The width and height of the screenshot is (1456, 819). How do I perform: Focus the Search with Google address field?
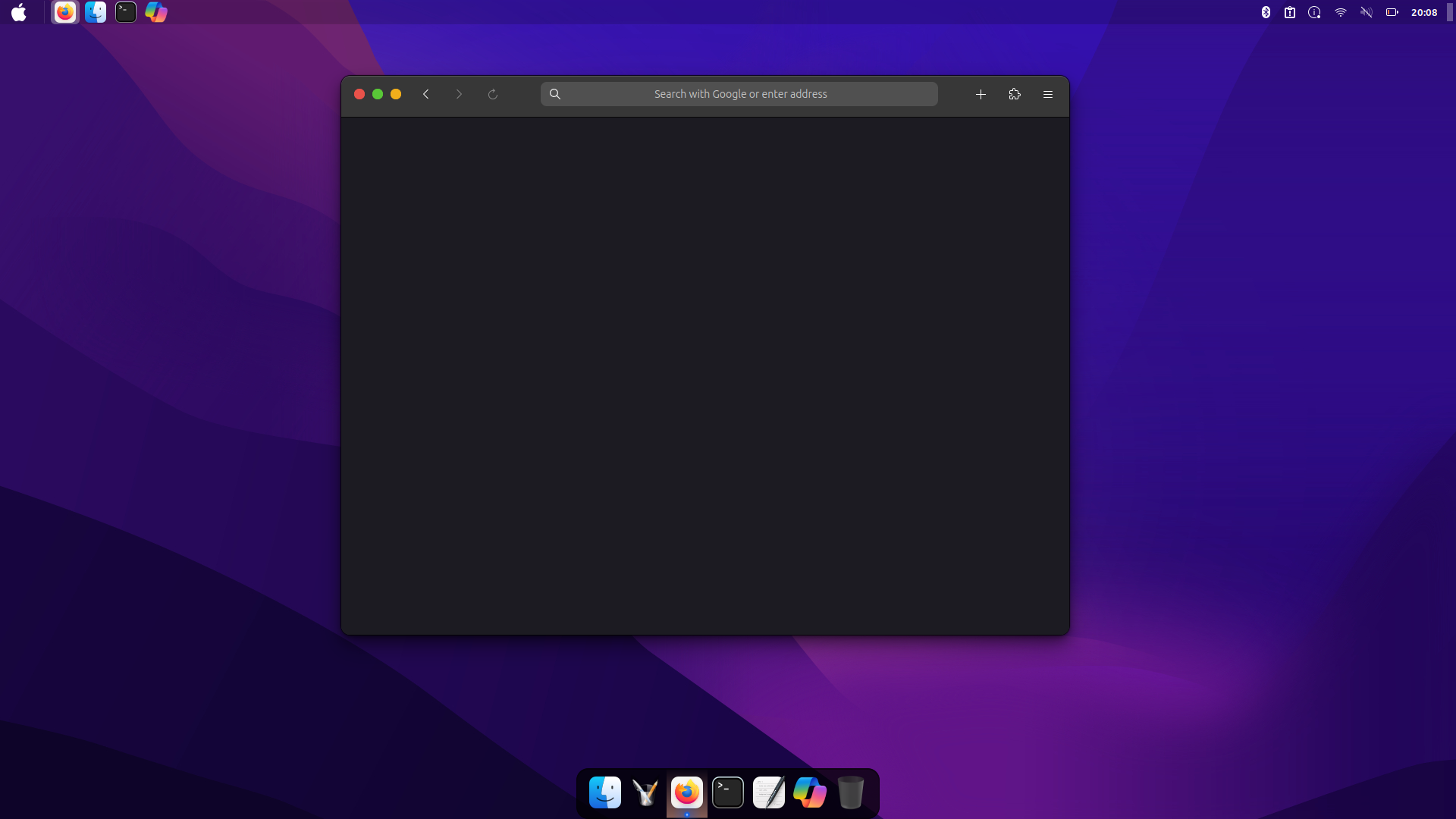click(x=739, y=94)
